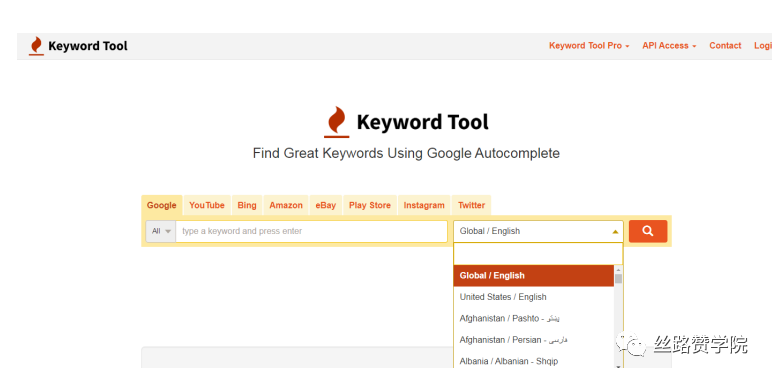Click the dropdown filter search box

(538, 254)
